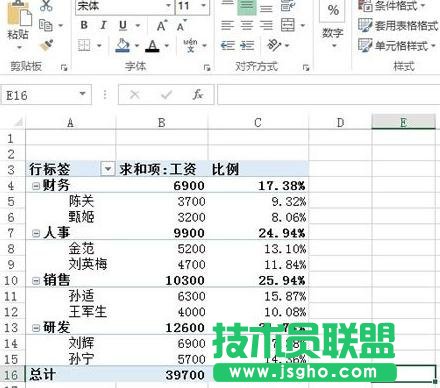Click the phonetic guide (wén) icon
The height and width of the screenshot is (388, 440).
click(x=190, y=45)
